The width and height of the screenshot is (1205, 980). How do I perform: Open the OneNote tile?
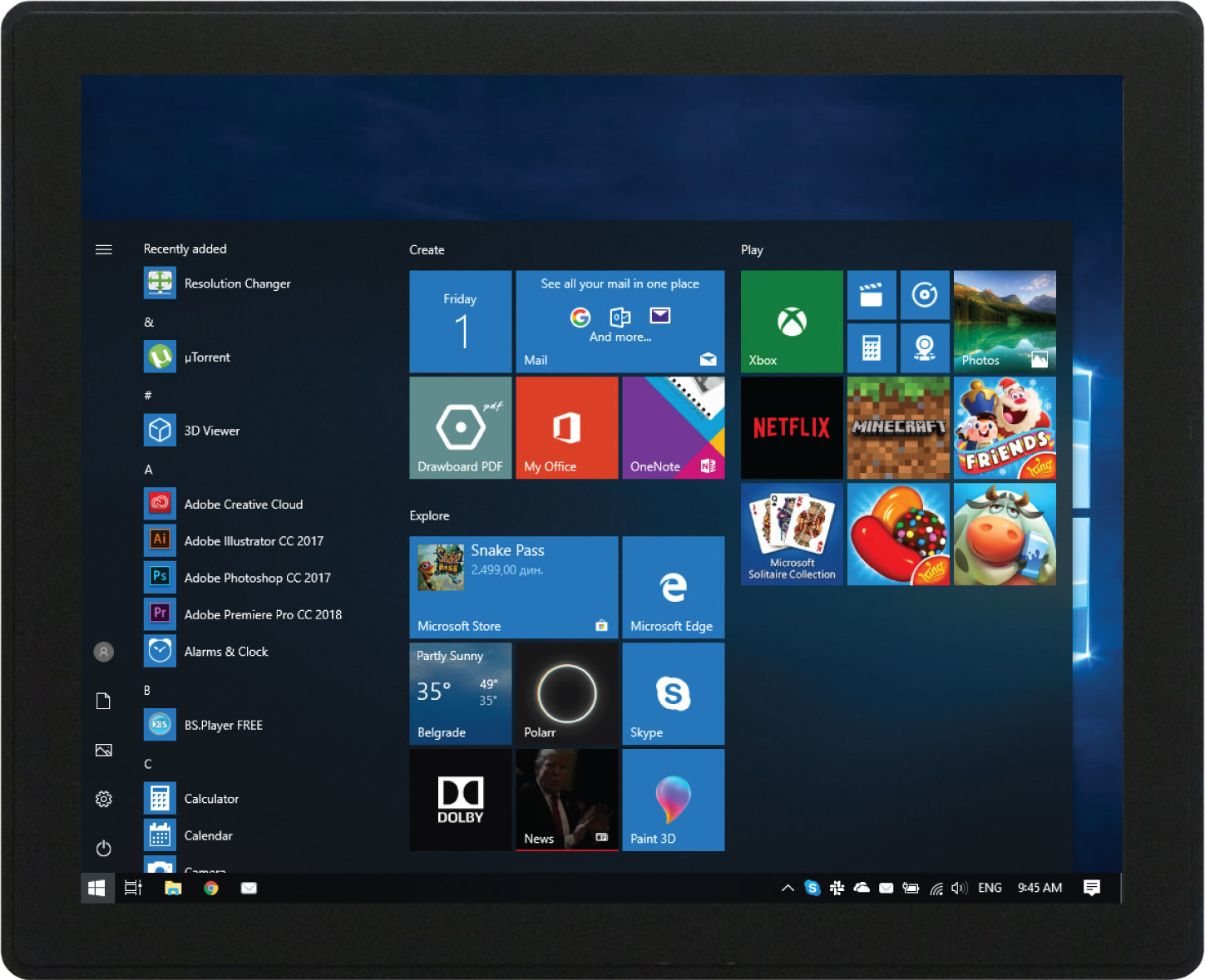coord(674,428)
